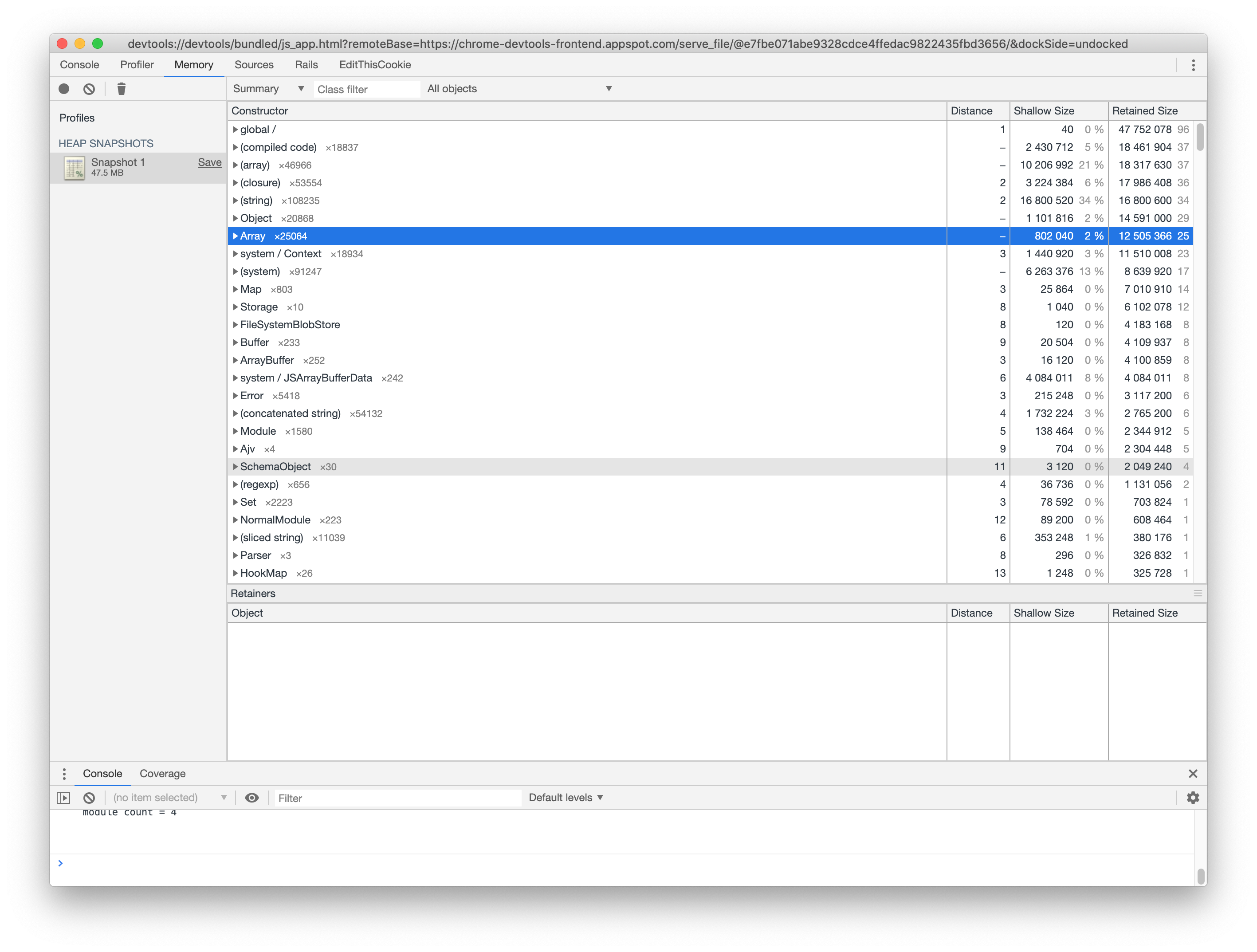Select the Storage ×10 row

click(x=710, y=307)
